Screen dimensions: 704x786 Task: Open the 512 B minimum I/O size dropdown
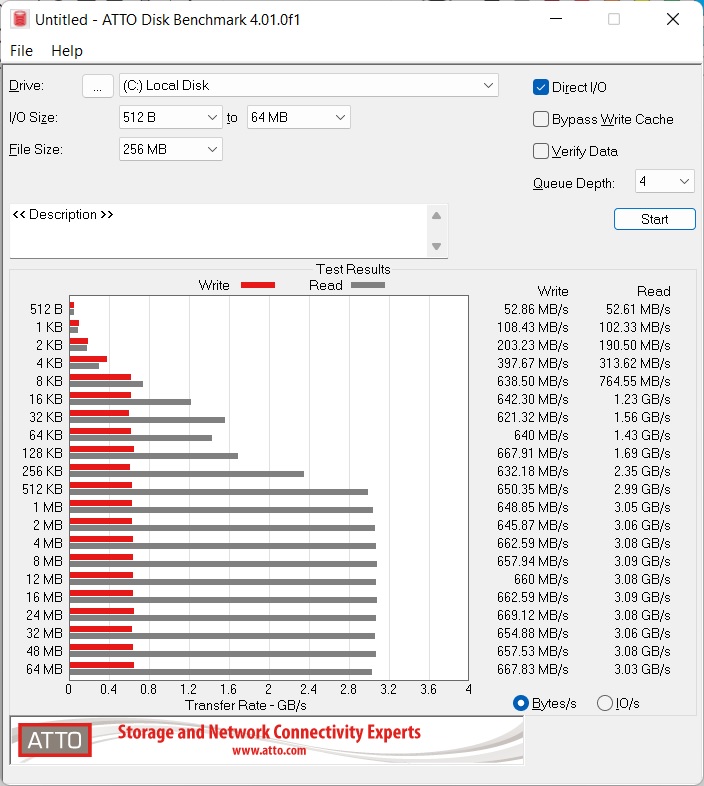(170, 117)
